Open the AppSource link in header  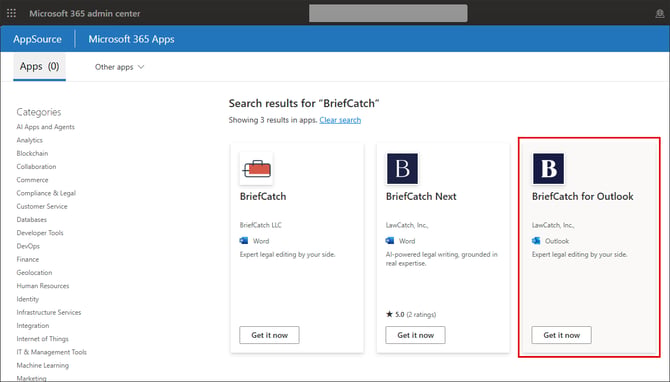click(37, 39)
